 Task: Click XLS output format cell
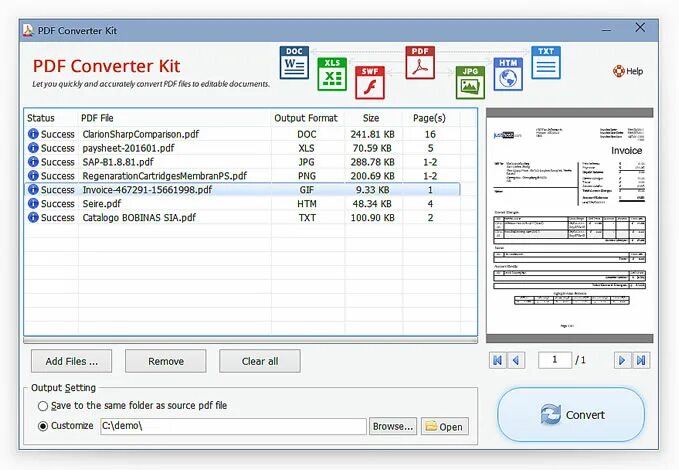(x=307, y=148)
